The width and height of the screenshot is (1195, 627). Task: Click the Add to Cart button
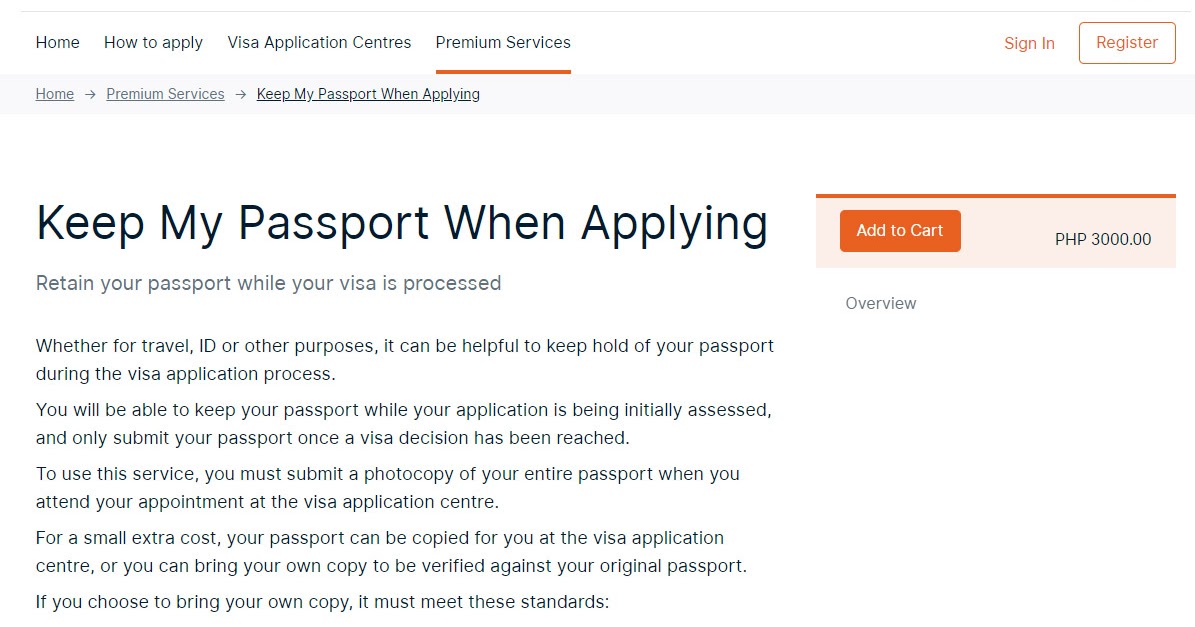(899, 231)
